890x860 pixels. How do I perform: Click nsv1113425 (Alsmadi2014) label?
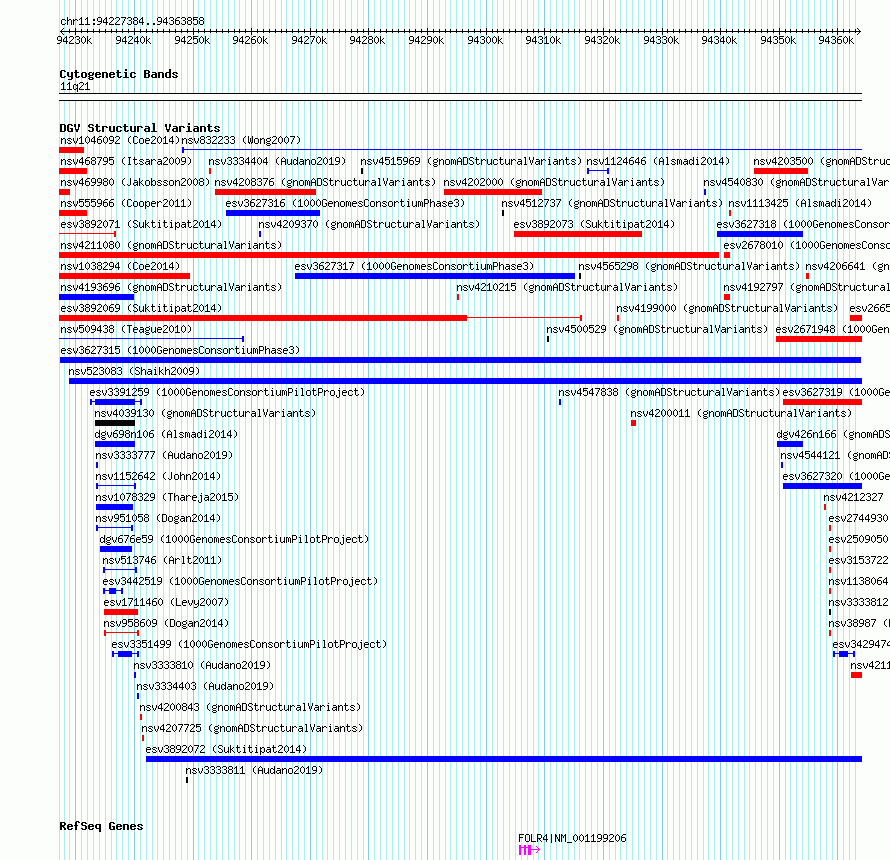[x=800, y=203]
